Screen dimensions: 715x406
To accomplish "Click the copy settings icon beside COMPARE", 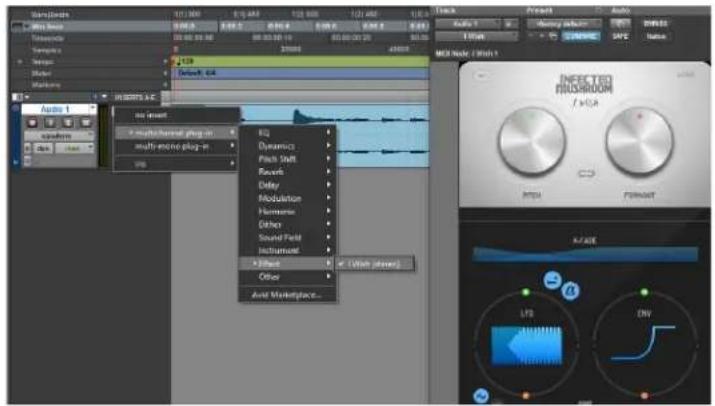I will tap(553, 36).
